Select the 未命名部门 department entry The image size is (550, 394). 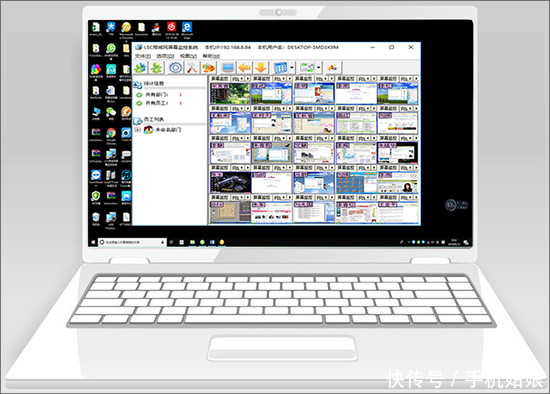168,130
